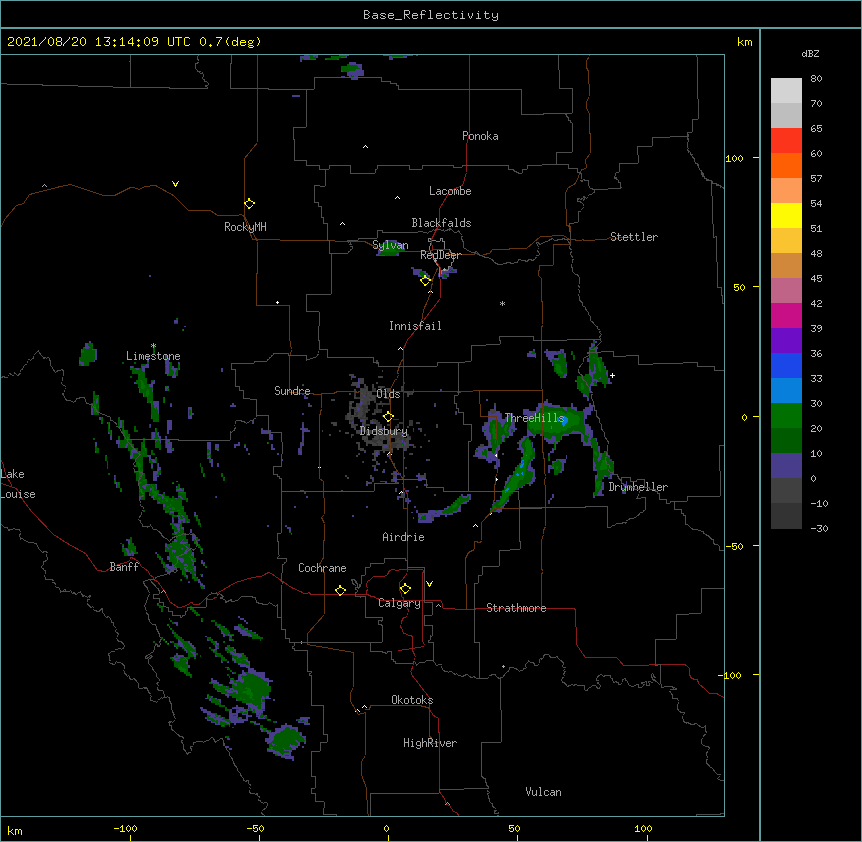Click the Base_Reflectivity title

click(431, 15)
